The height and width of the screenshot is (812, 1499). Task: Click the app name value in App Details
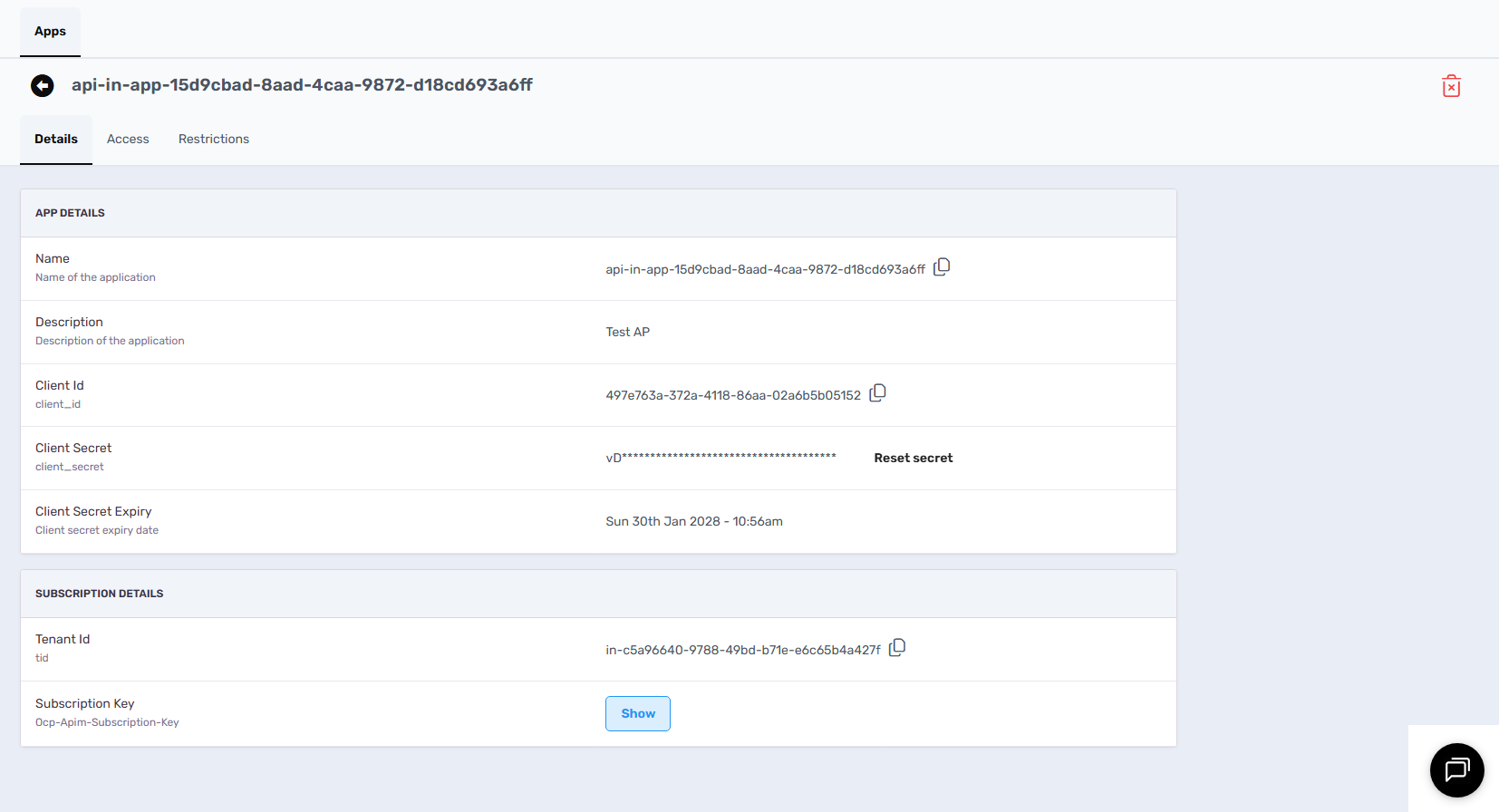[765, 269]
